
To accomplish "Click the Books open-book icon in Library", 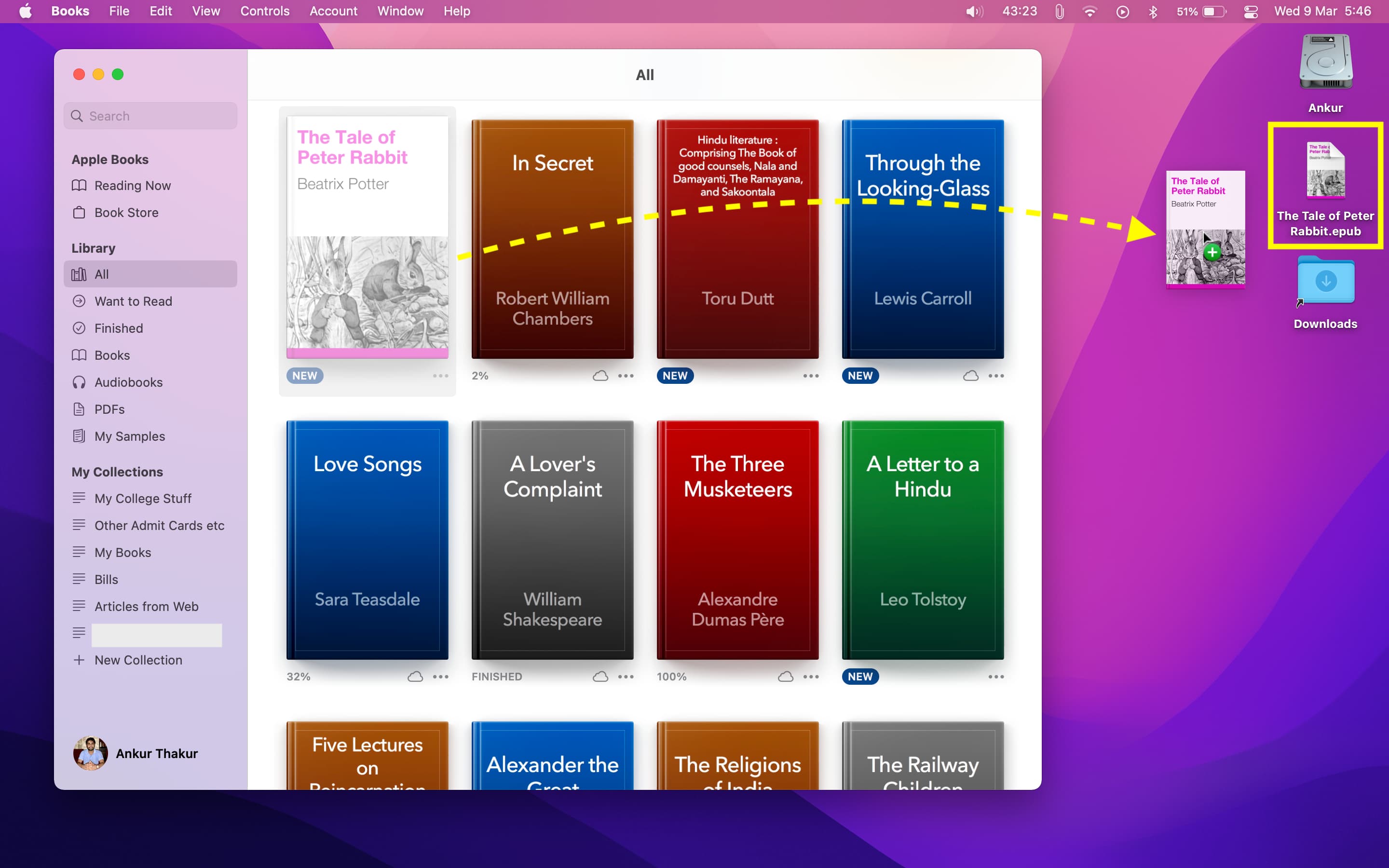I will [x=79, y=355].
